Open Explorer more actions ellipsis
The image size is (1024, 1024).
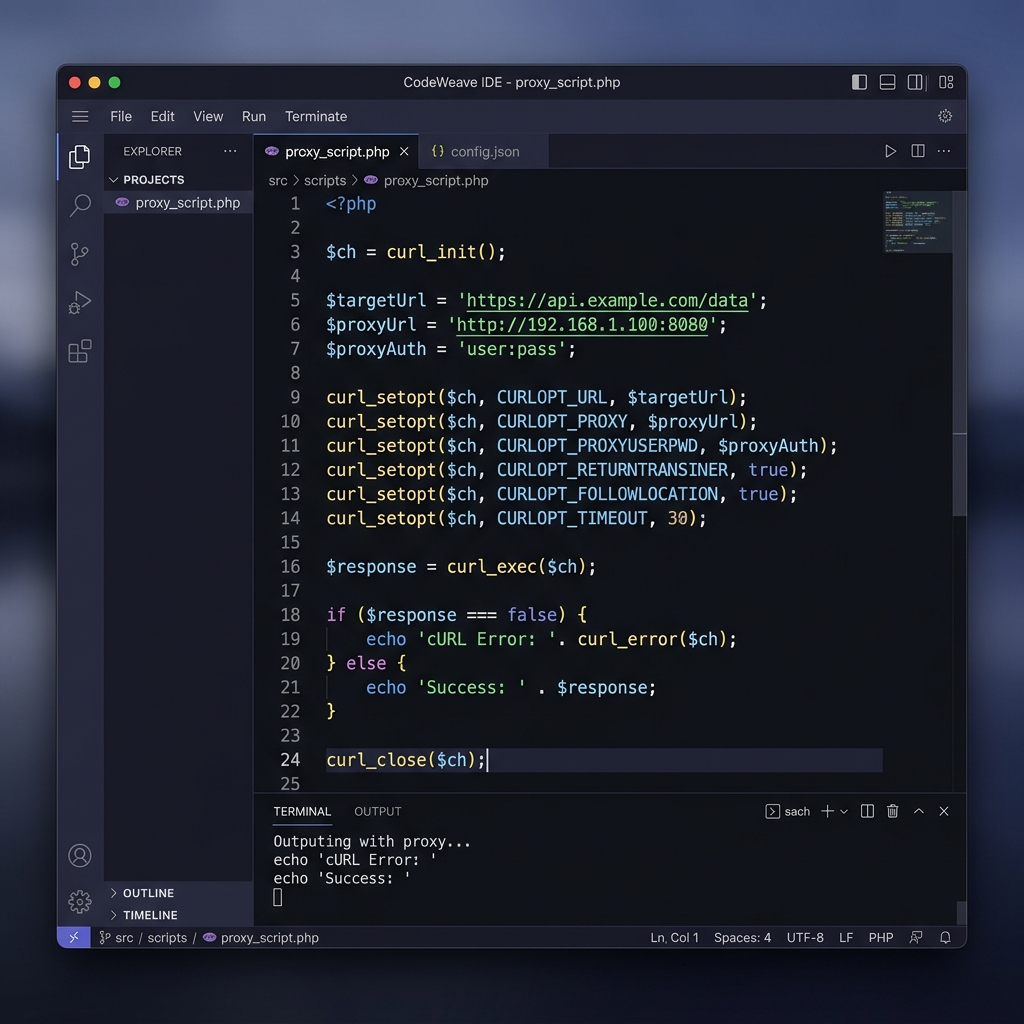click(230, 151)
